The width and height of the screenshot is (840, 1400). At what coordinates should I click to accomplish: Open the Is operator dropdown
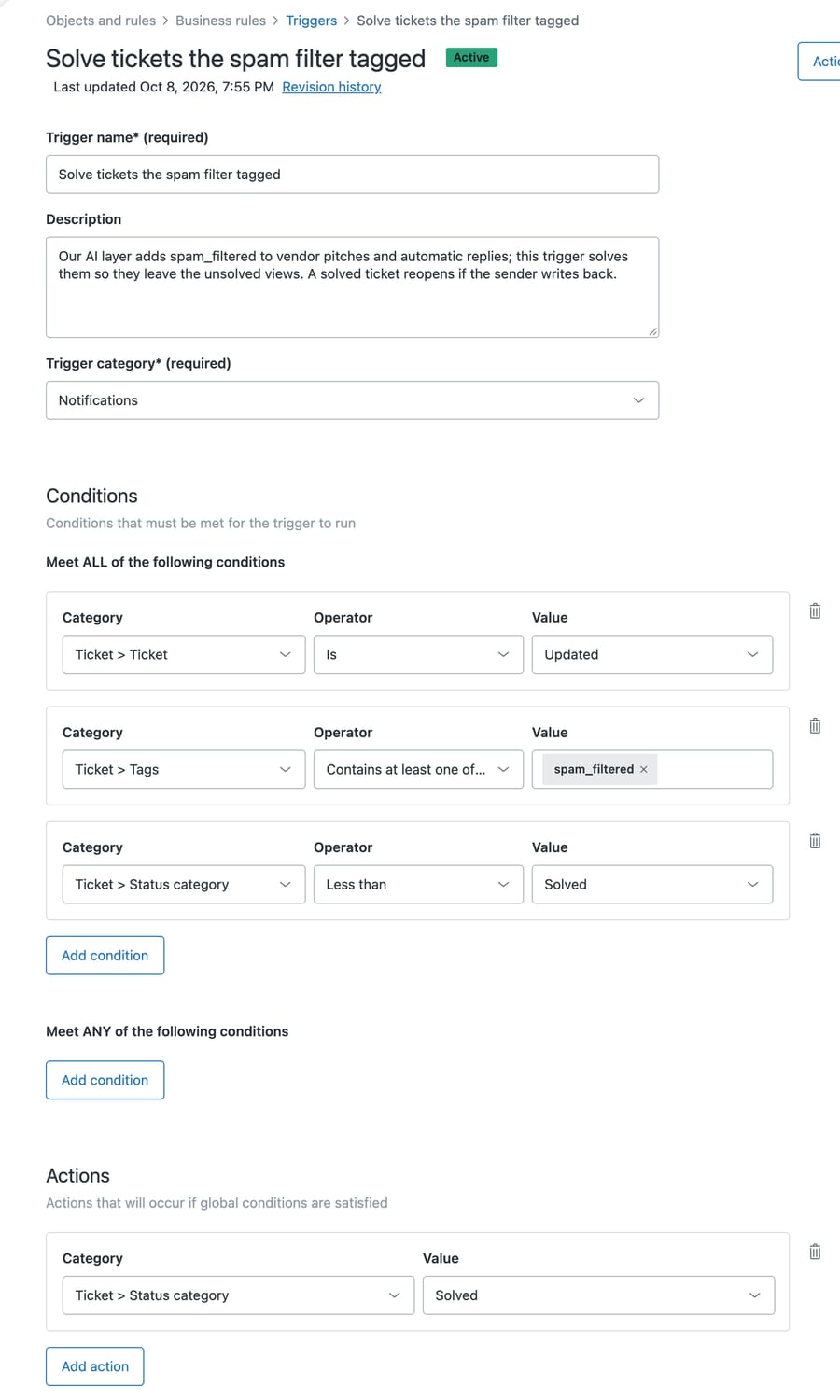418,654
